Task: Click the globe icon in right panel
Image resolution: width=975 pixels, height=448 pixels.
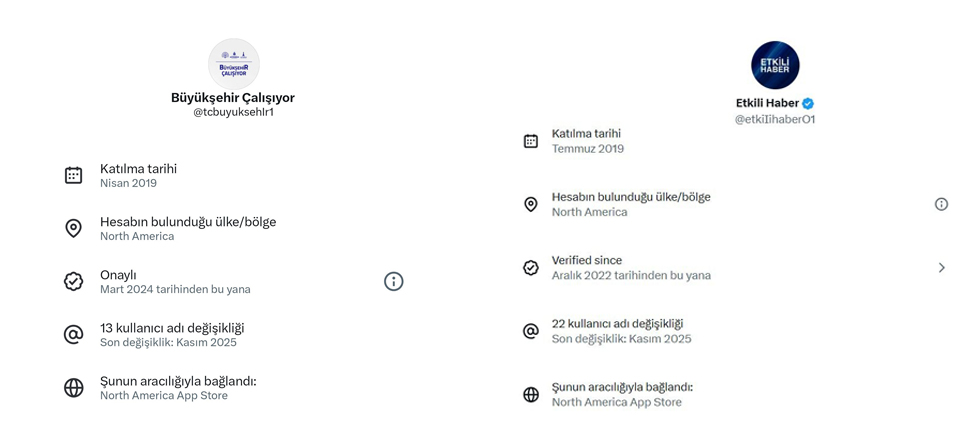Action: click(x=531, y=394)
